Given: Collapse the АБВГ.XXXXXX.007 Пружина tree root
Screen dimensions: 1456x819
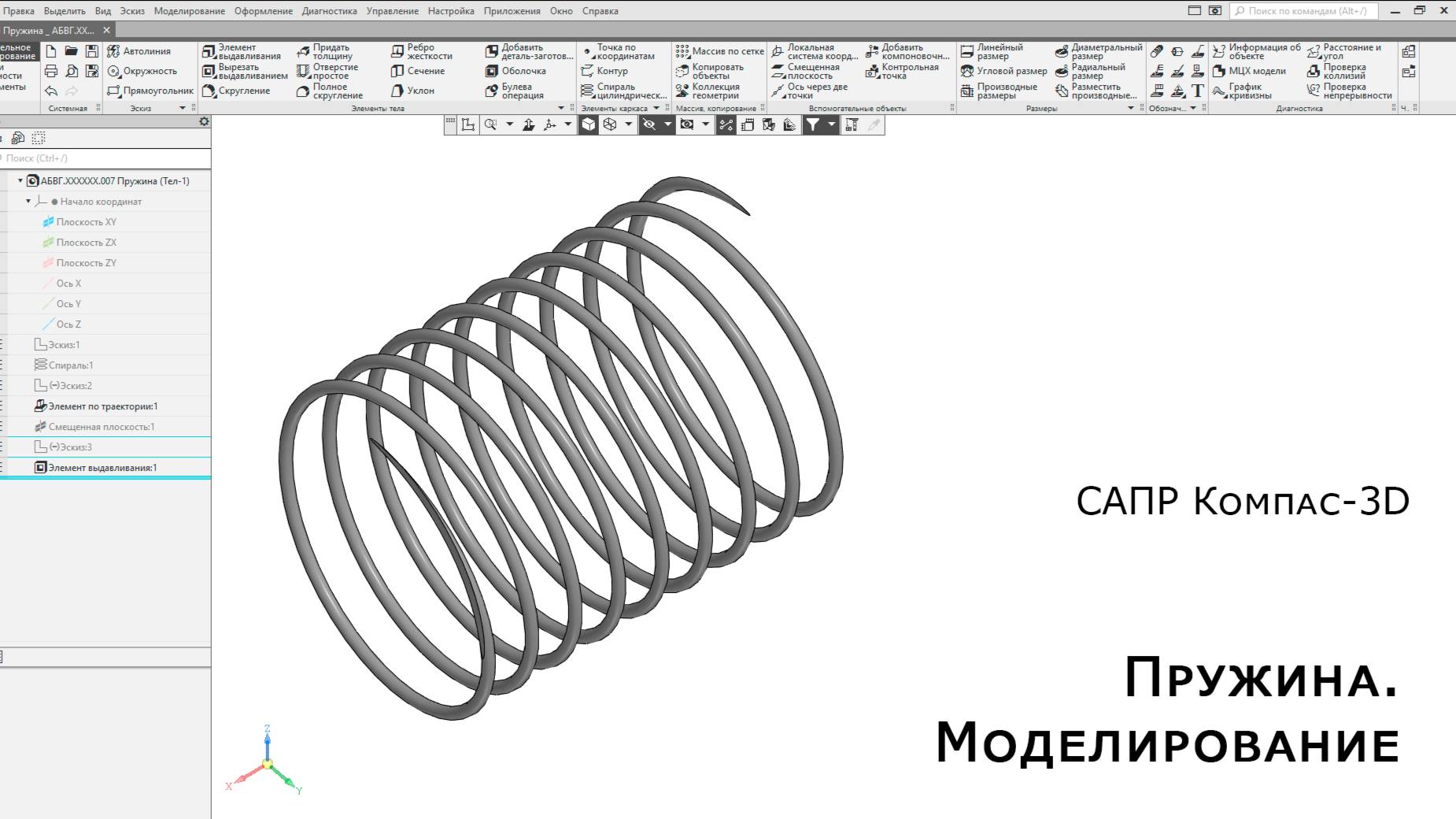Looking at the screenshot, I should point(20,181).
